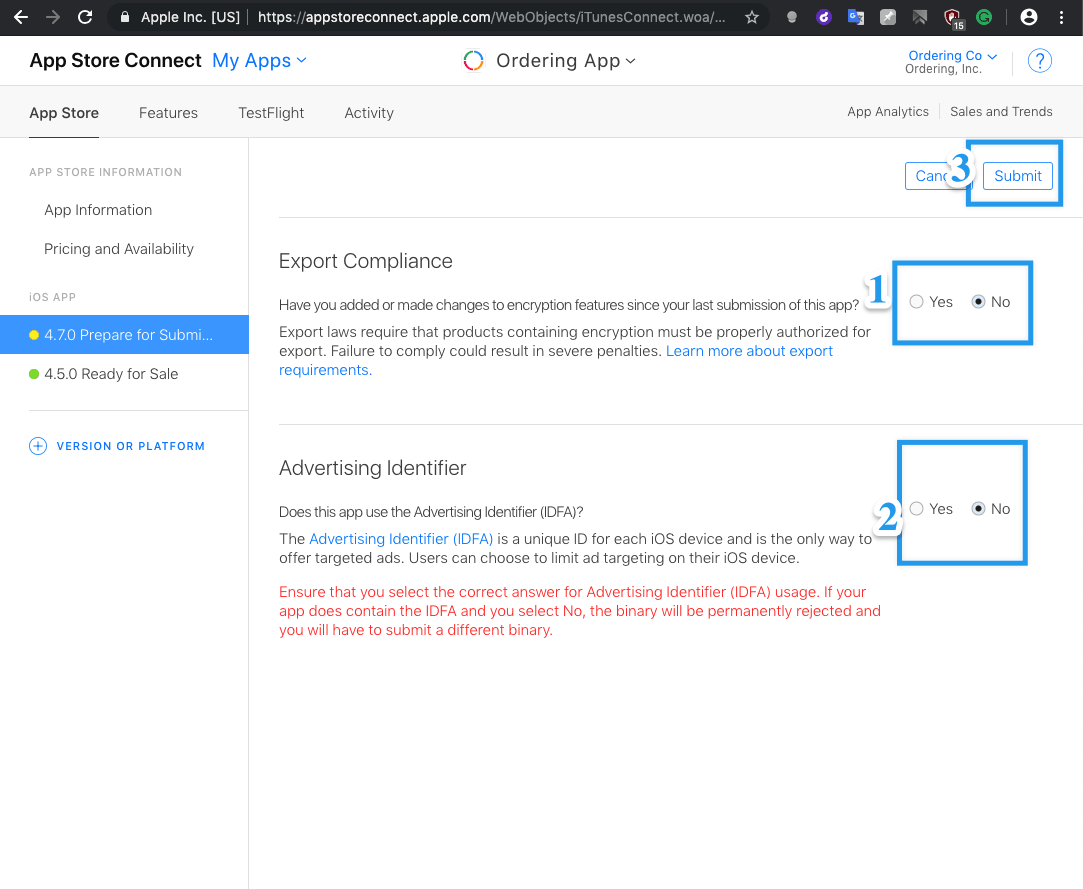Open App Information in the sidebar

98,210
